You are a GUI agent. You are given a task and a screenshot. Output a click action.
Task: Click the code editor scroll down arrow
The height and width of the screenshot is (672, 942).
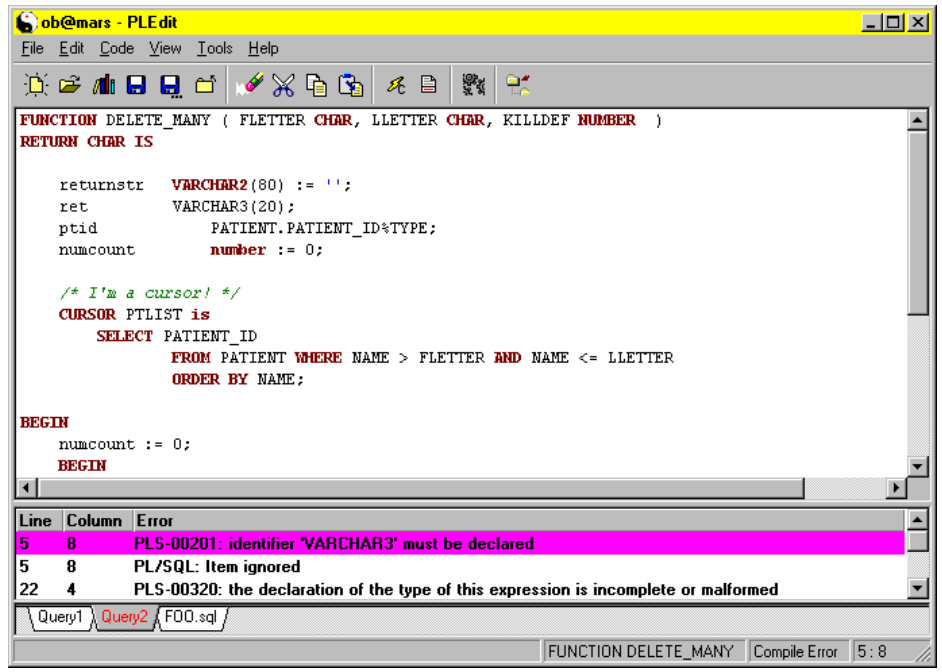click(x=916, y=466)
